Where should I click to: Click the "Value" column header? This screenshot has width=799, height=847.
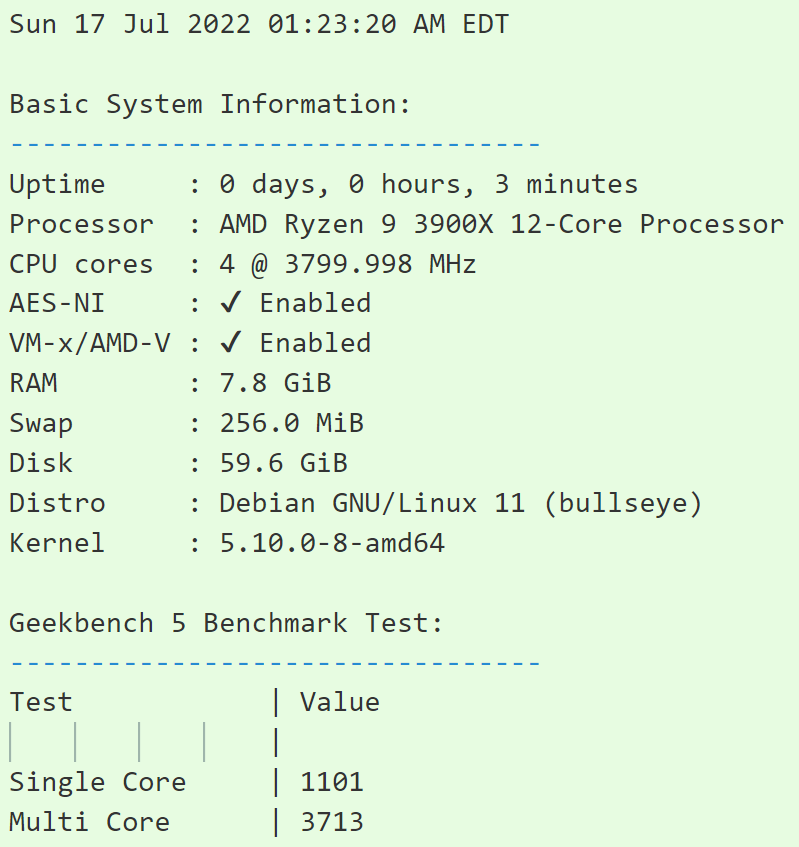(340, 703)
